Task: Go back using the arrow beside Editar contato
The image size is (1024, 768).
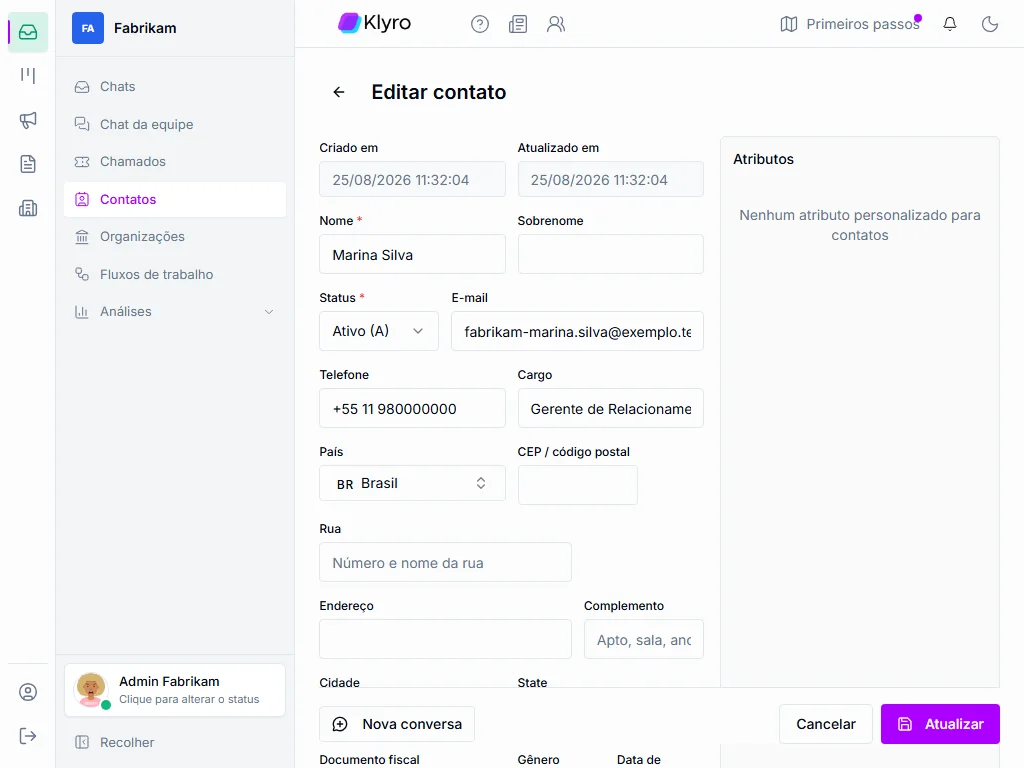Action: tap(339, 92)
